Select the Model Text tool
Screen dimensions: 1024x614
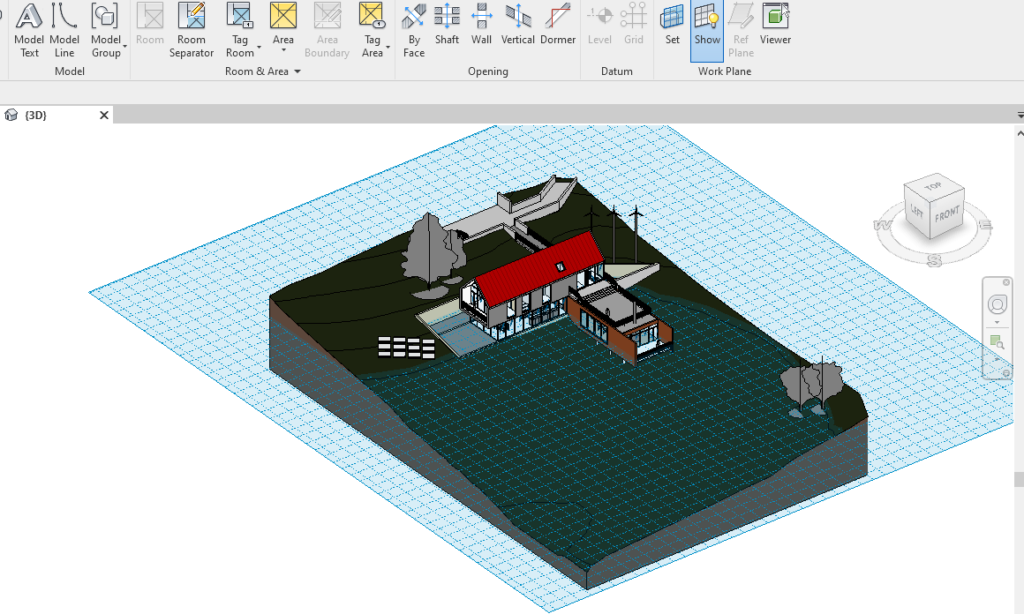click(x=29, y=30)
